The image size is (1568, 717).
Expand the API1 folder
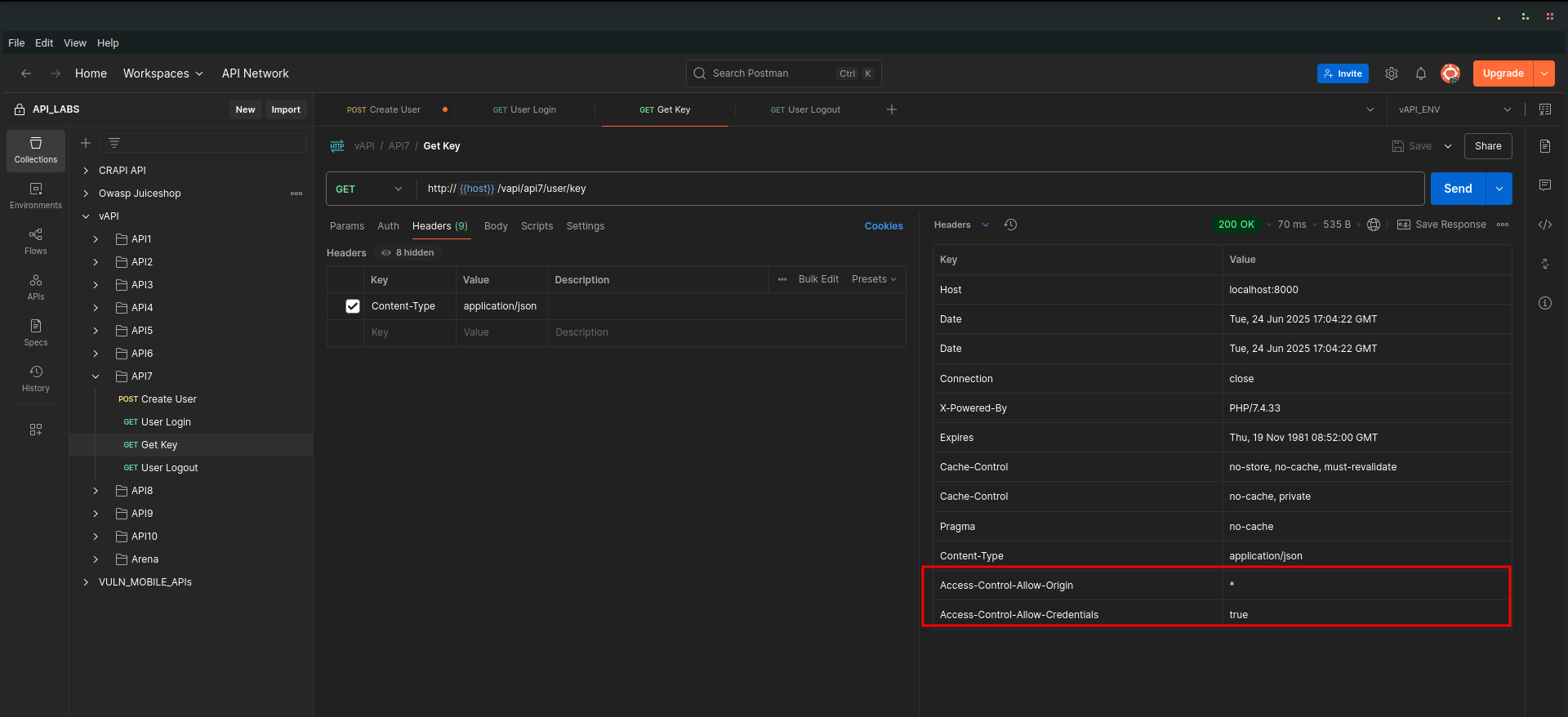tap(96, 239)
